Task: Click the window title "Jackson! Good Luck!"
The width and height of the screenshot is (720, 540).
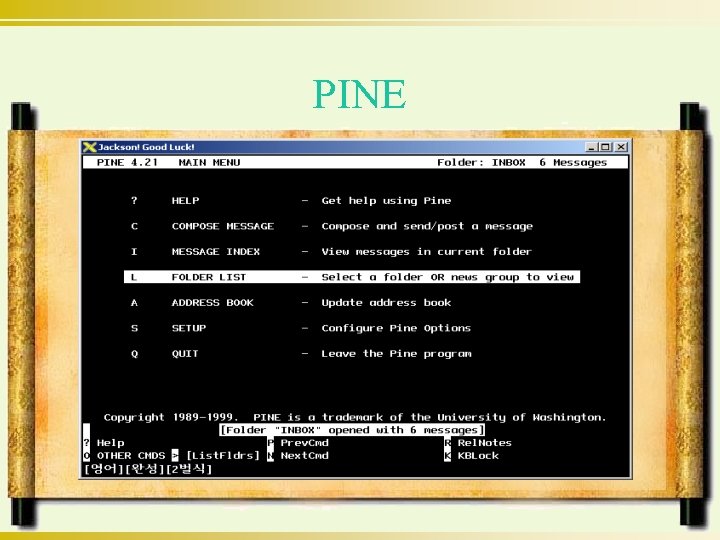Action: click(146, 147)
